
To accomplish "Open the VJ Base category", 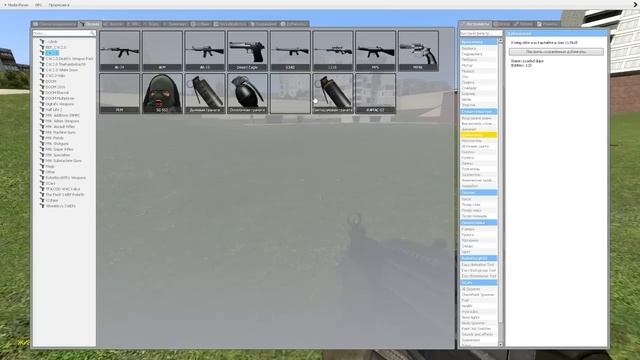I will (x=52, y=200).
